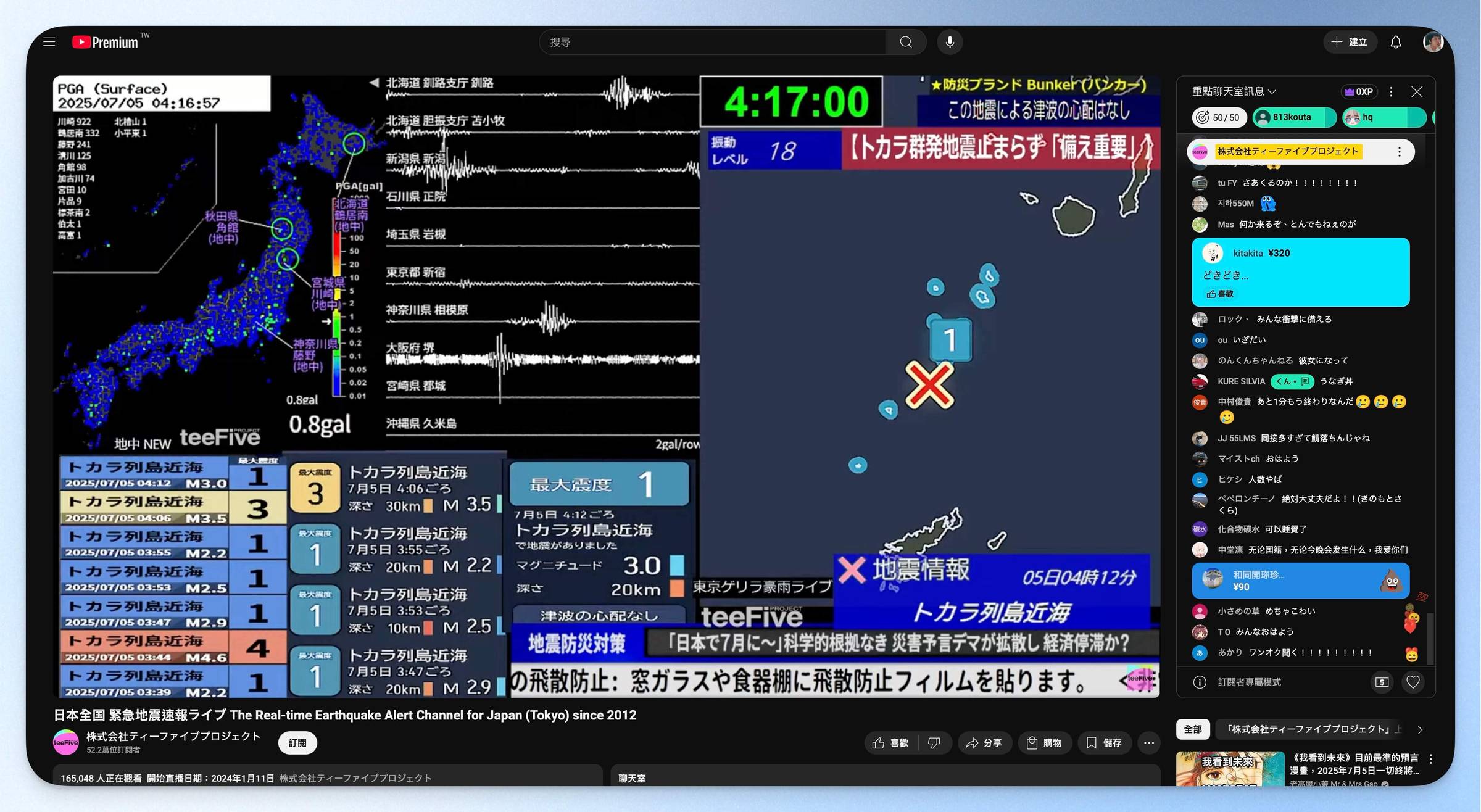Open the 和同開珎珍 ¥90 sticker card
Viewport: 1481px width, 812px height.
coord(1300,581)
